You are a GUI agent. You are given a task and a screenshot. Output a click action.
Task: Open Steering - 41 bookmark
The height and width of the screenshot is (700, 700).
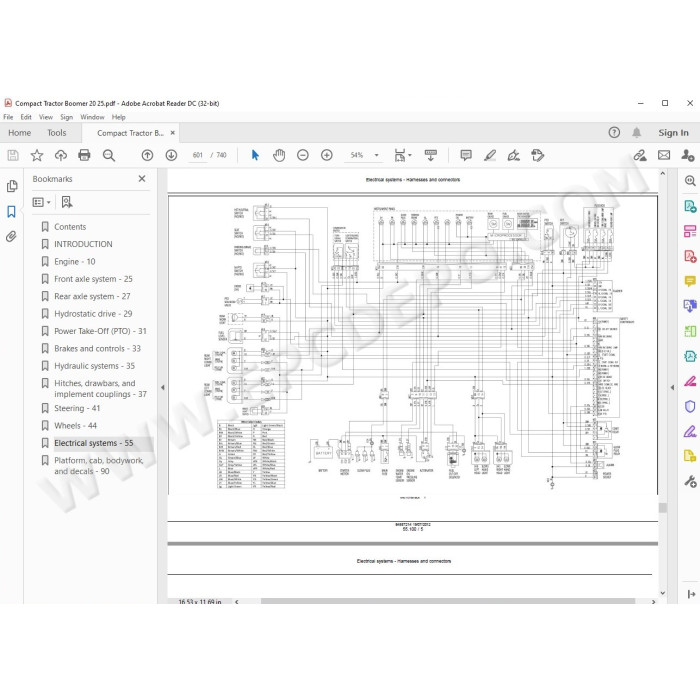pos(77,408)
